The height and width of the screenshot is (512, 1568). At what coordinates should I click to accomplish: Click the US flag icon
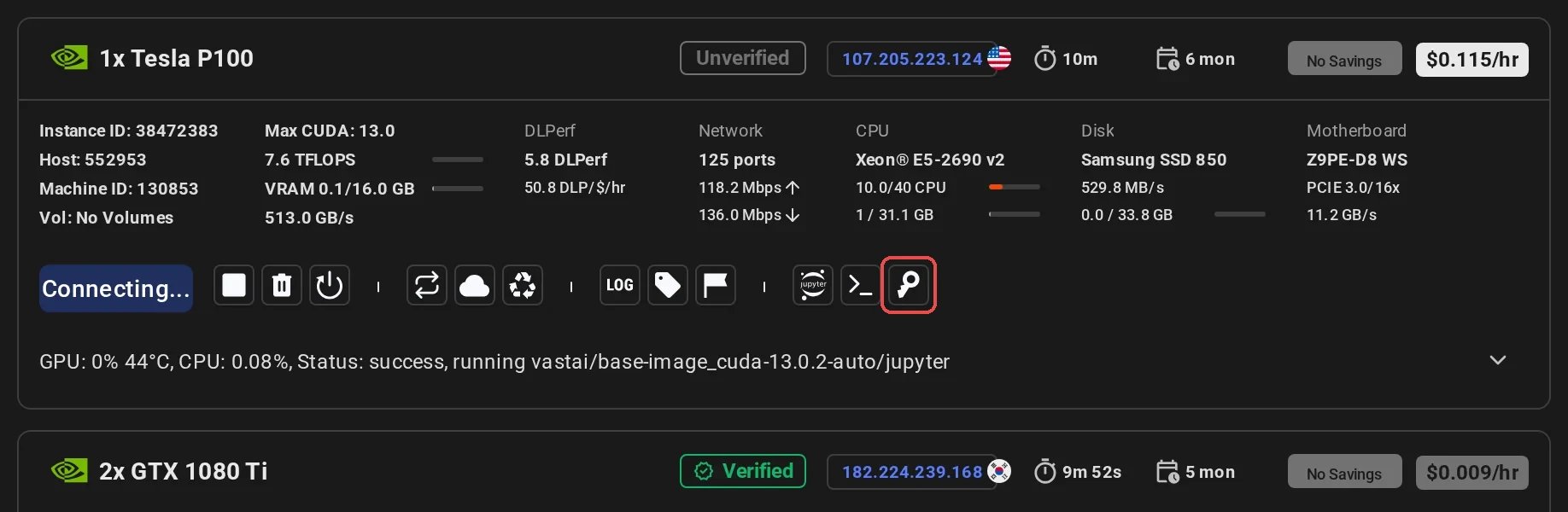(x=999, y=58)
